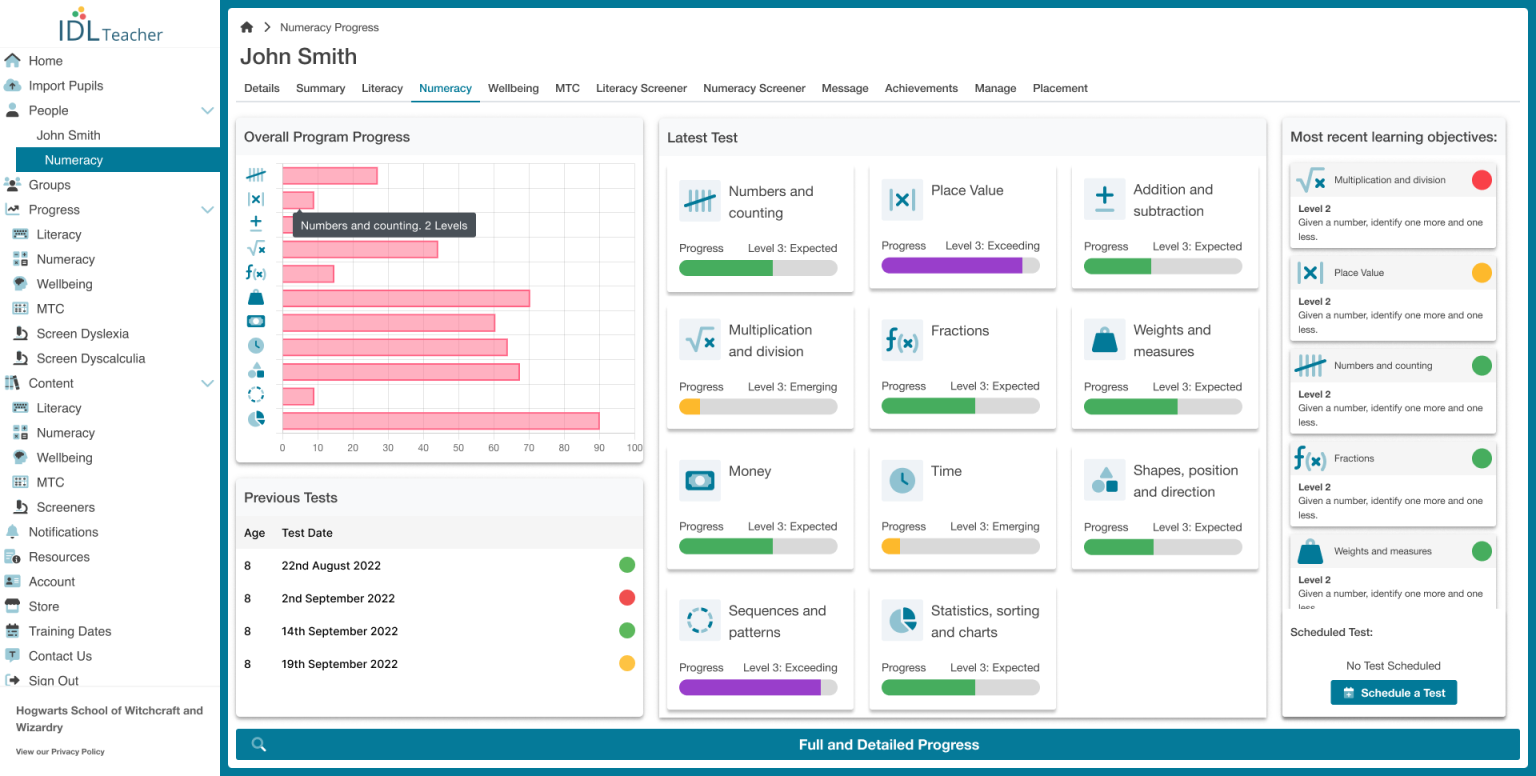Open the Achievements tab
The height and width of the screenshot is (776, 1536).
tap(921, 88)
